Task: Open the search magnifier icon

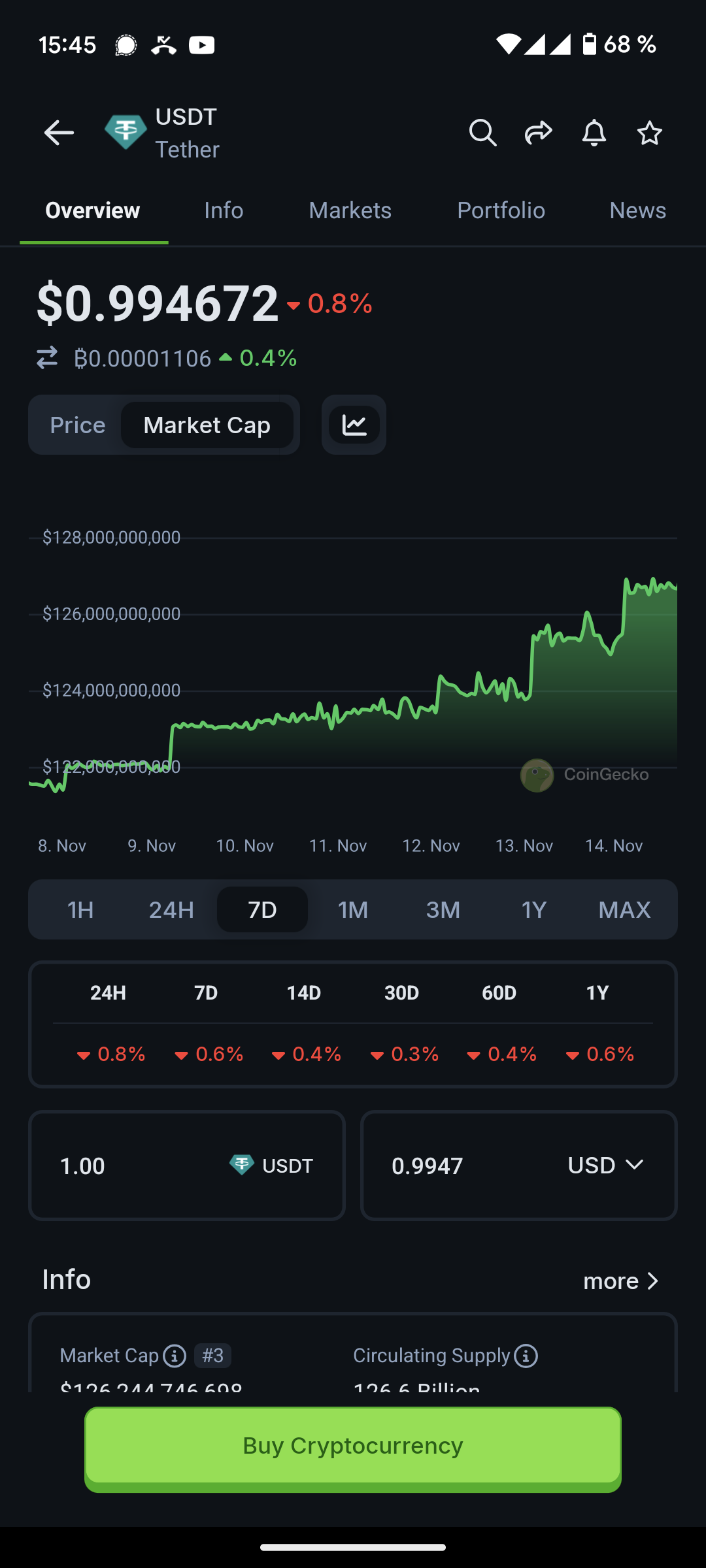Action: click(x=482, y=133)
